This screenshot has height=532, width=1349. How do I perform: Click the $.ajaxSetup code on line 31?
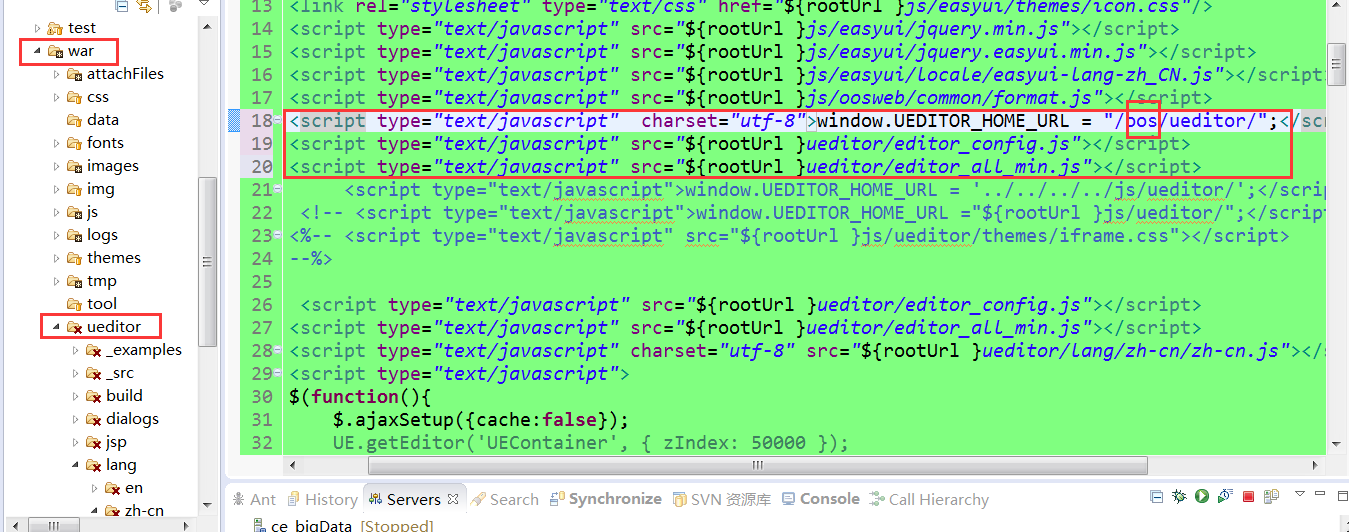(481, 419)
